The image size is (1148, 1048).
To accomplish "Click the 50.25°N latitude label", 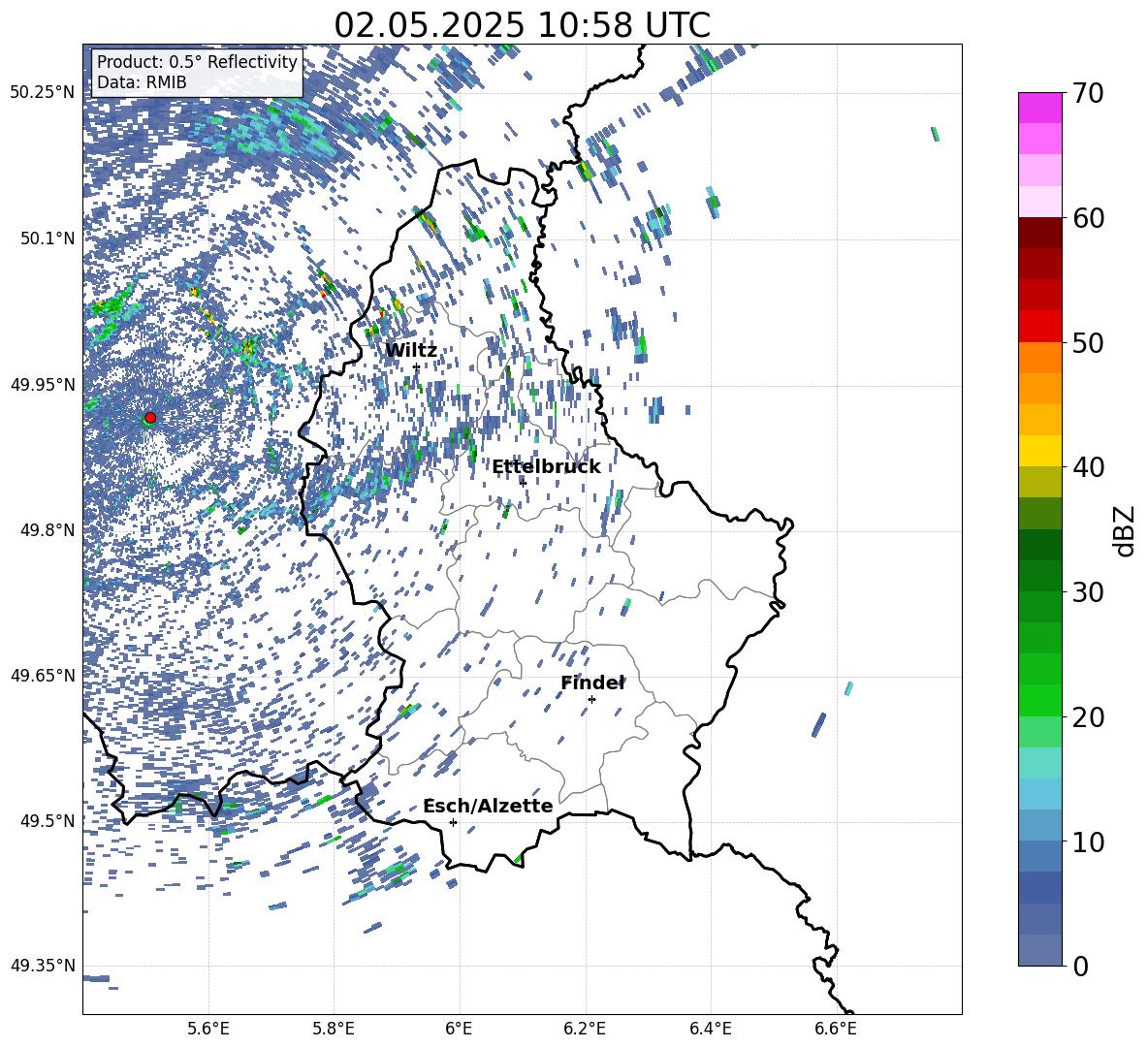I will (x=43, y=93).
